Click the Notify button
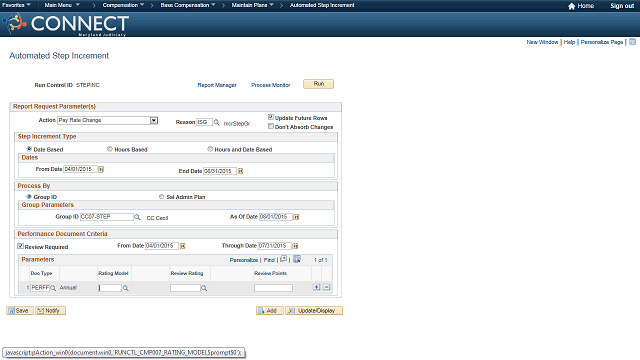The image size is (640, 360). 50,311
